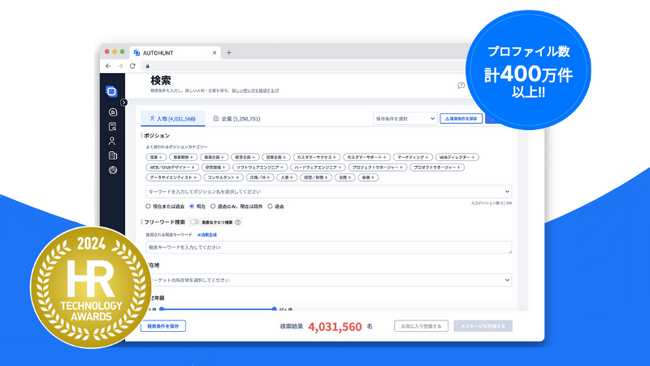Open the company building icon in sidebar
The width and height of the screenshot is (650, 366).
(112, 155)
